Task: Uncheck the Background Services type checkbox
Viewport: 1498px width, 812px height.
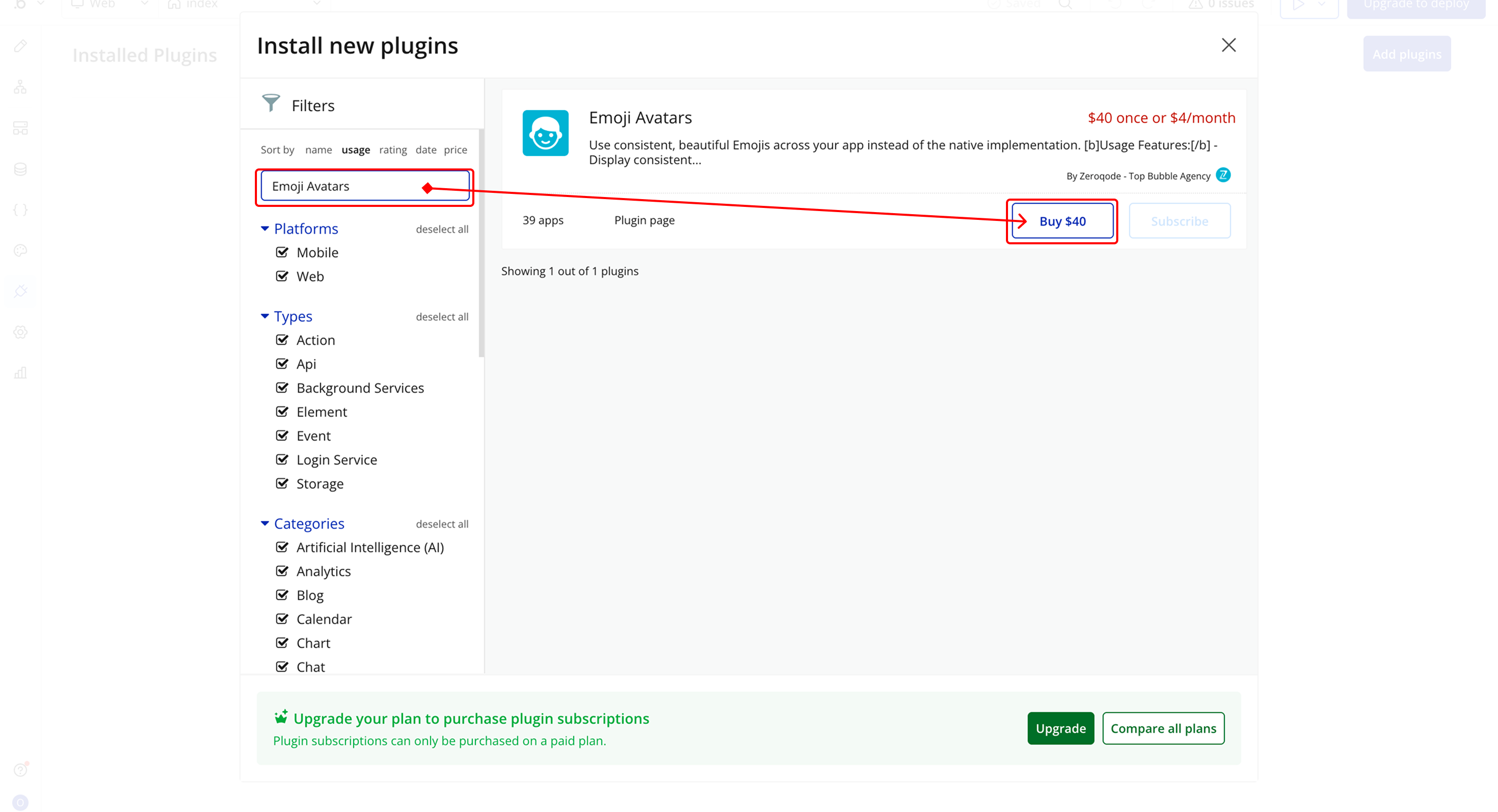Action: tap(282, 388)
